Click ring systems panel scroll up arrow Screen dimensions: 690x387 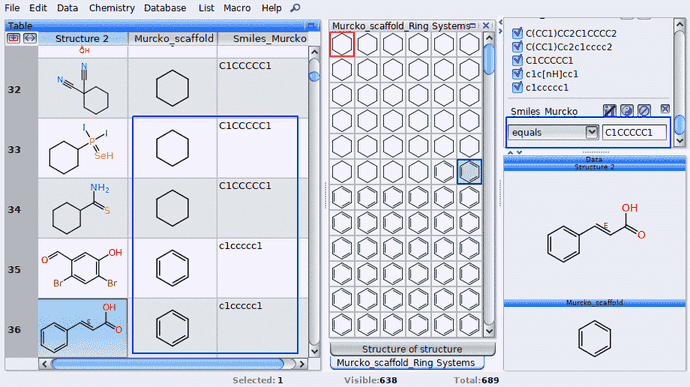pos(488,38)
